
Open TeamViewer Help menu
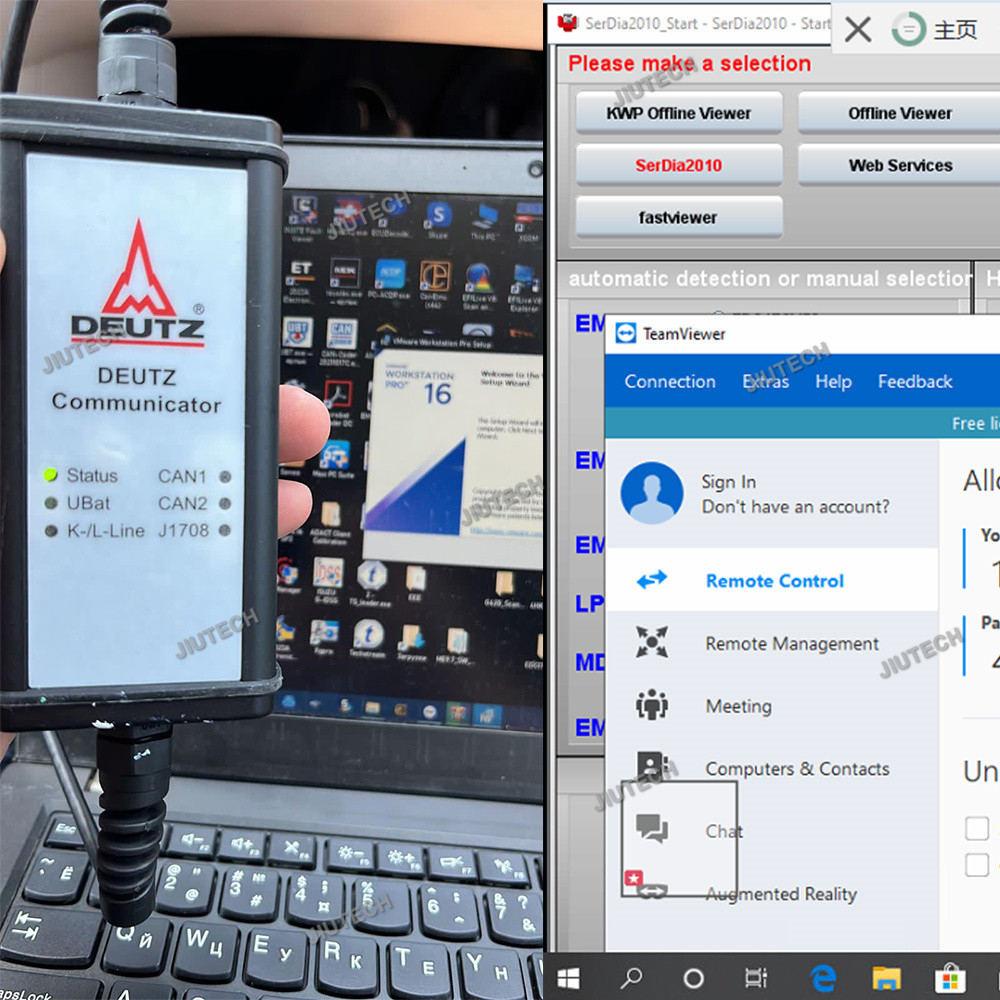[x=833, y=381]
